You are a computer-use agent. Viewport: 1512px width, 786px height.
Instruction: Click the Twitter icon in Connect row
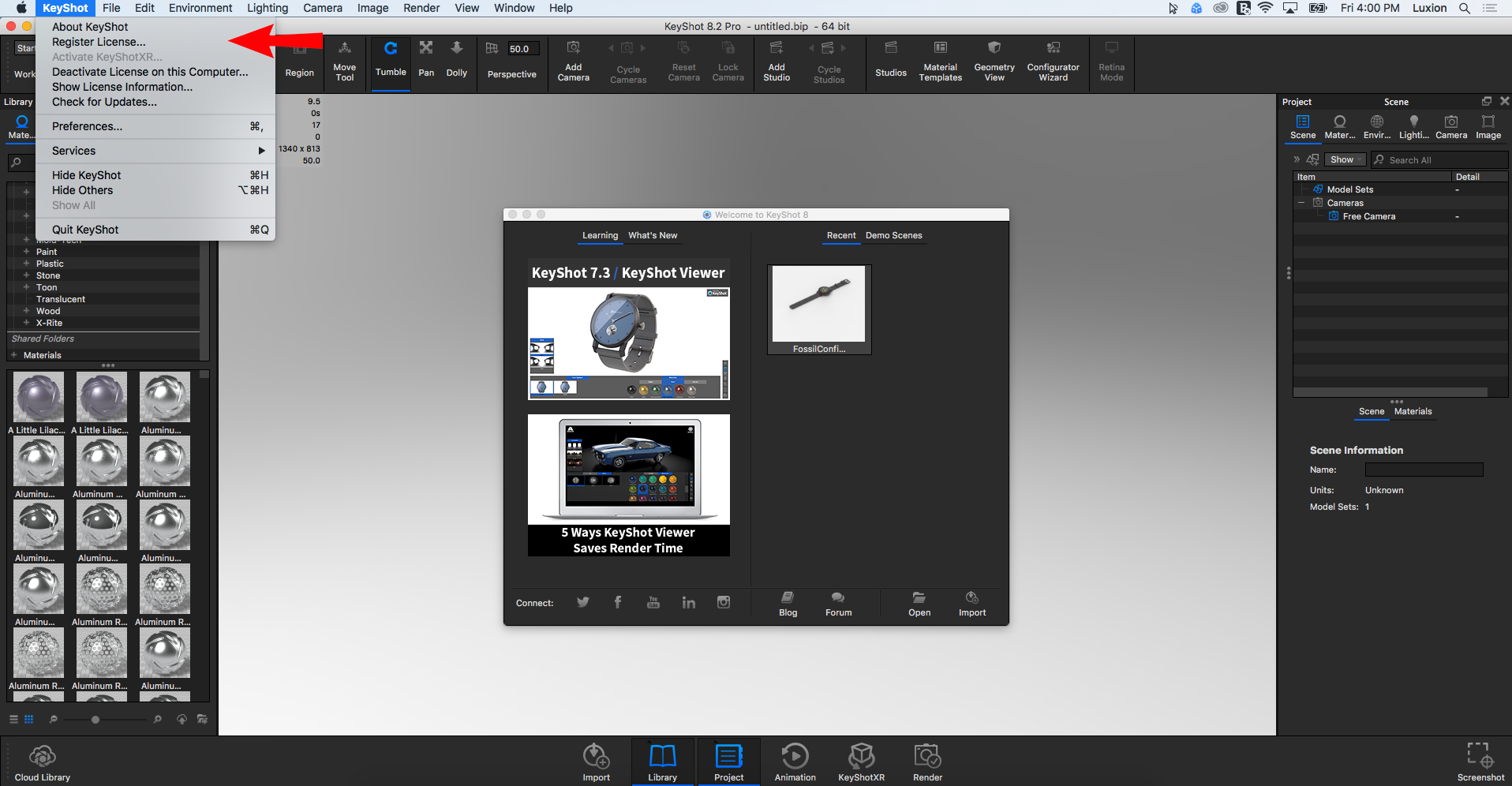(583, 602)
